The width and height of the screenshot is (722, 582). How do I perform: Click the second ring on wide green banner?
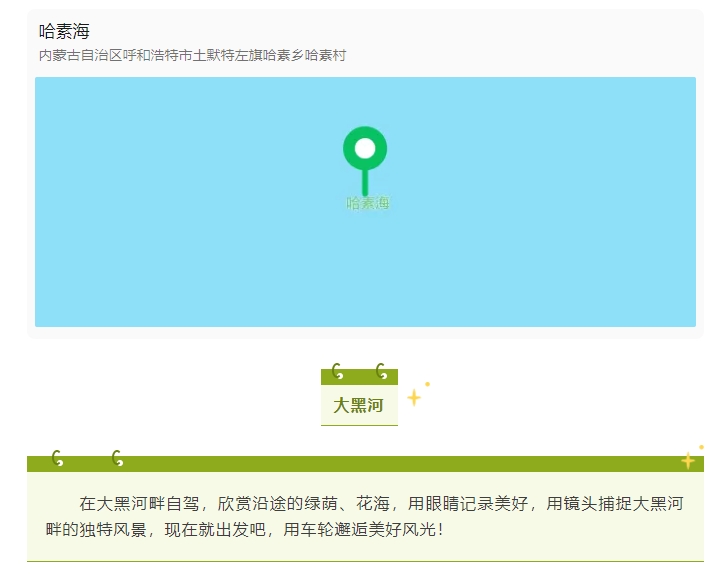coord(117,458)
